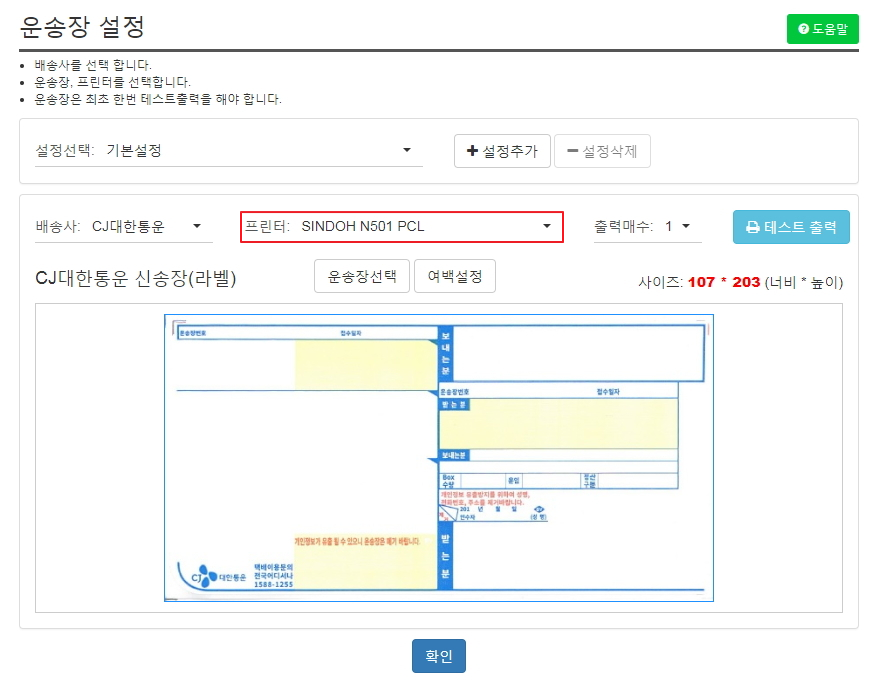Open the 배송사 dropdown showing CJ대한통운
The image size is (878, 687).
point(124,227)
